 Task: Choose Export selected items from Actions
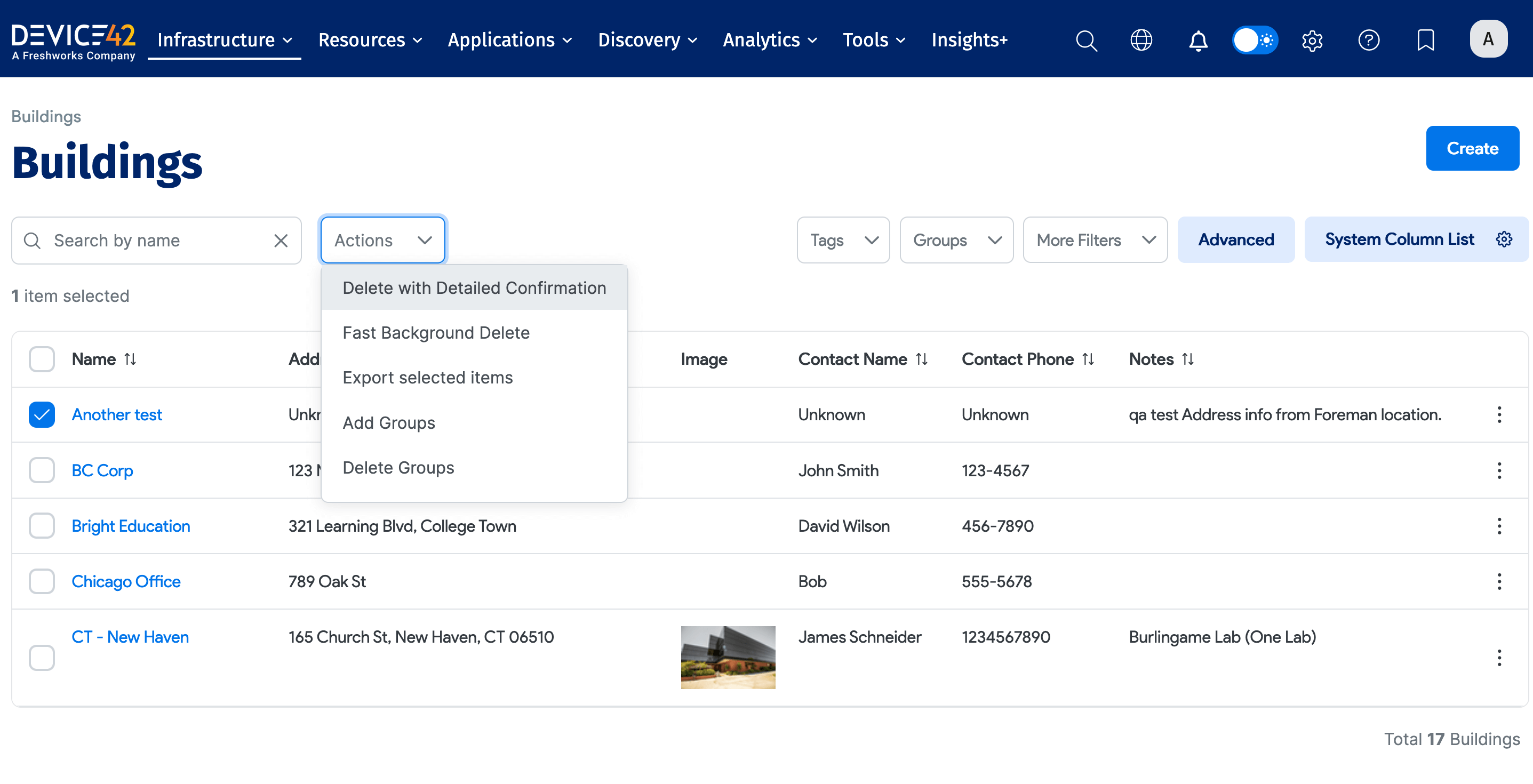(x=427, y=378)
